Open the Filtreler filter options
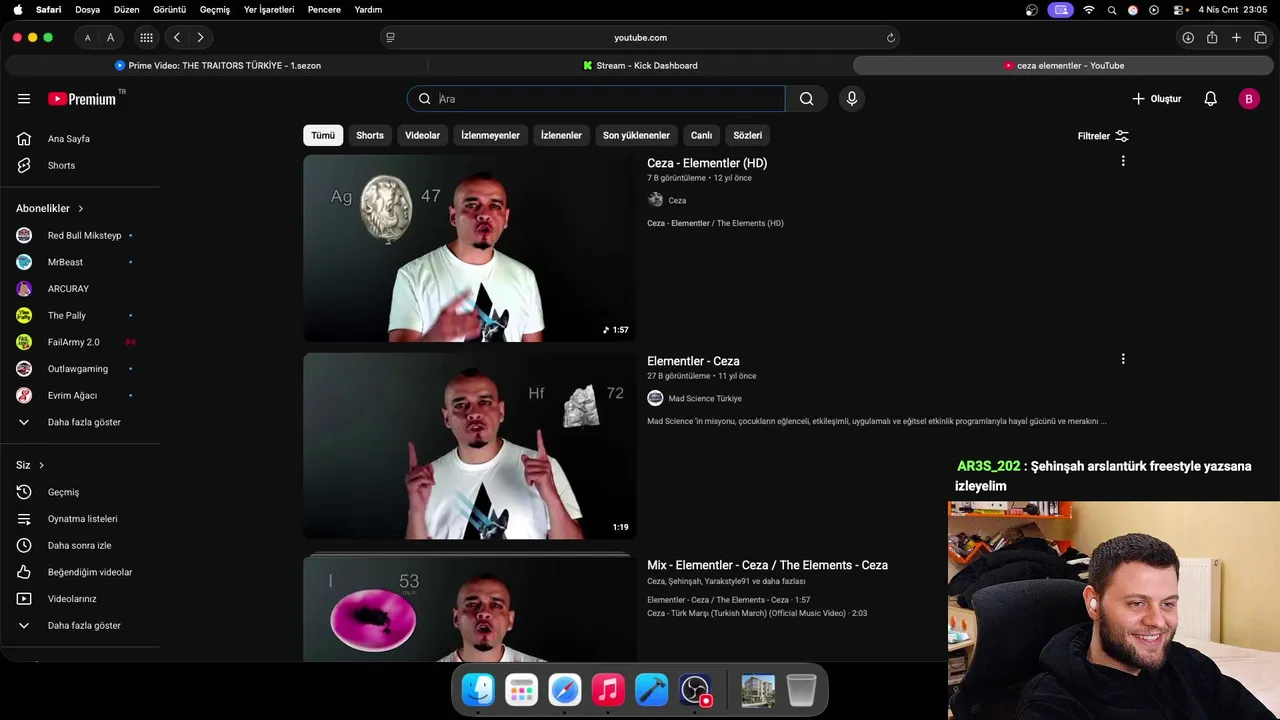 click(1103, 136)
